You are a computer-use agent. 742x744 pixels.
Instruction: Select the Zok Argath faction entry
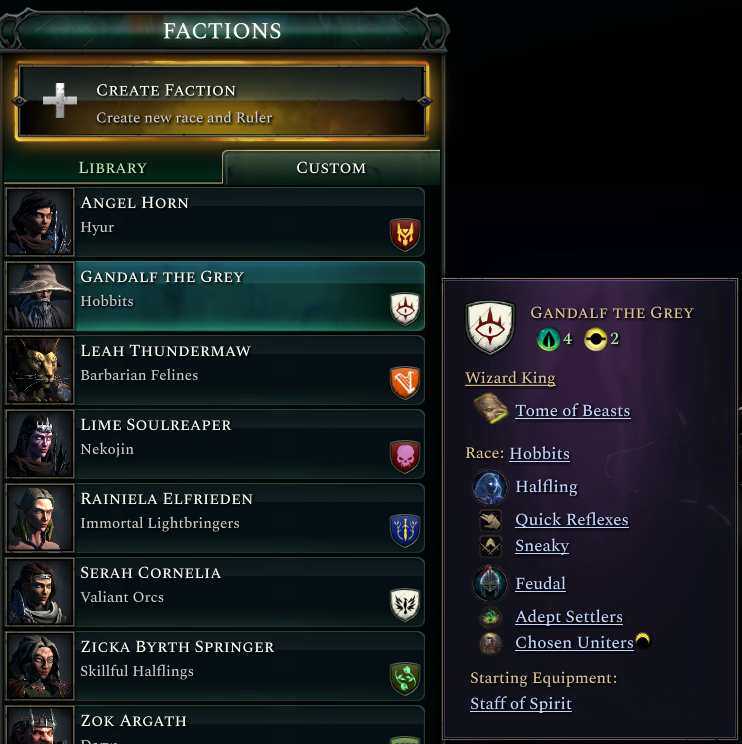click(x=215, y=725)
